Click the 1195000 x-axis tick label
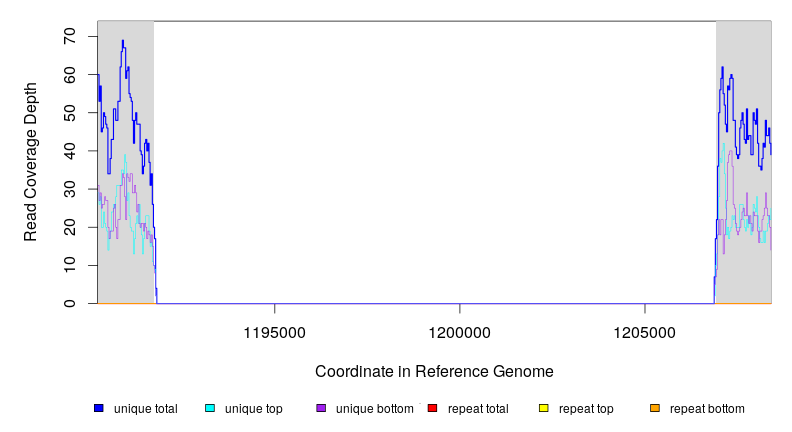 275,331
